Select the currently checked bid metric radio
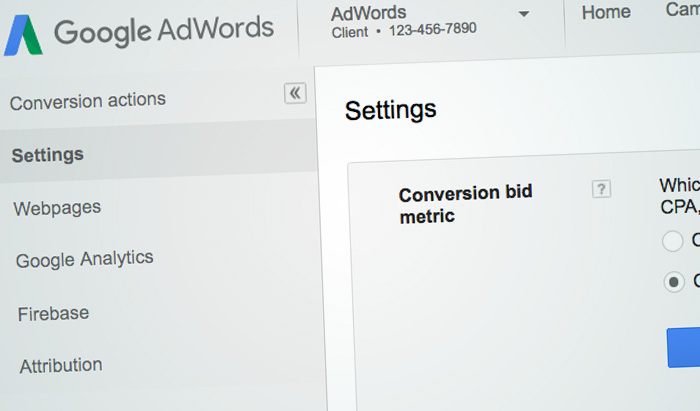This screenshot has width=700, height=411. [674, 282]
